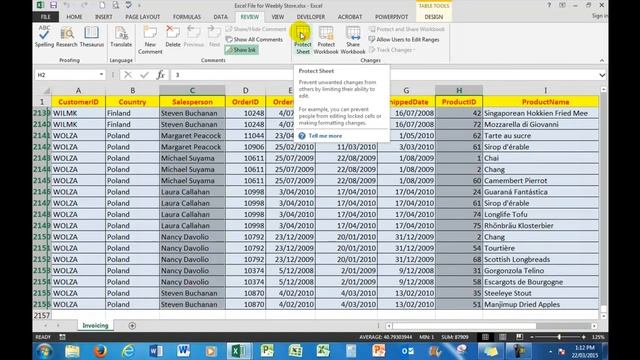Viewport: 640px width, 360px height.
Task: Click the zoom in plus button
Action: [x=584, y=337]
